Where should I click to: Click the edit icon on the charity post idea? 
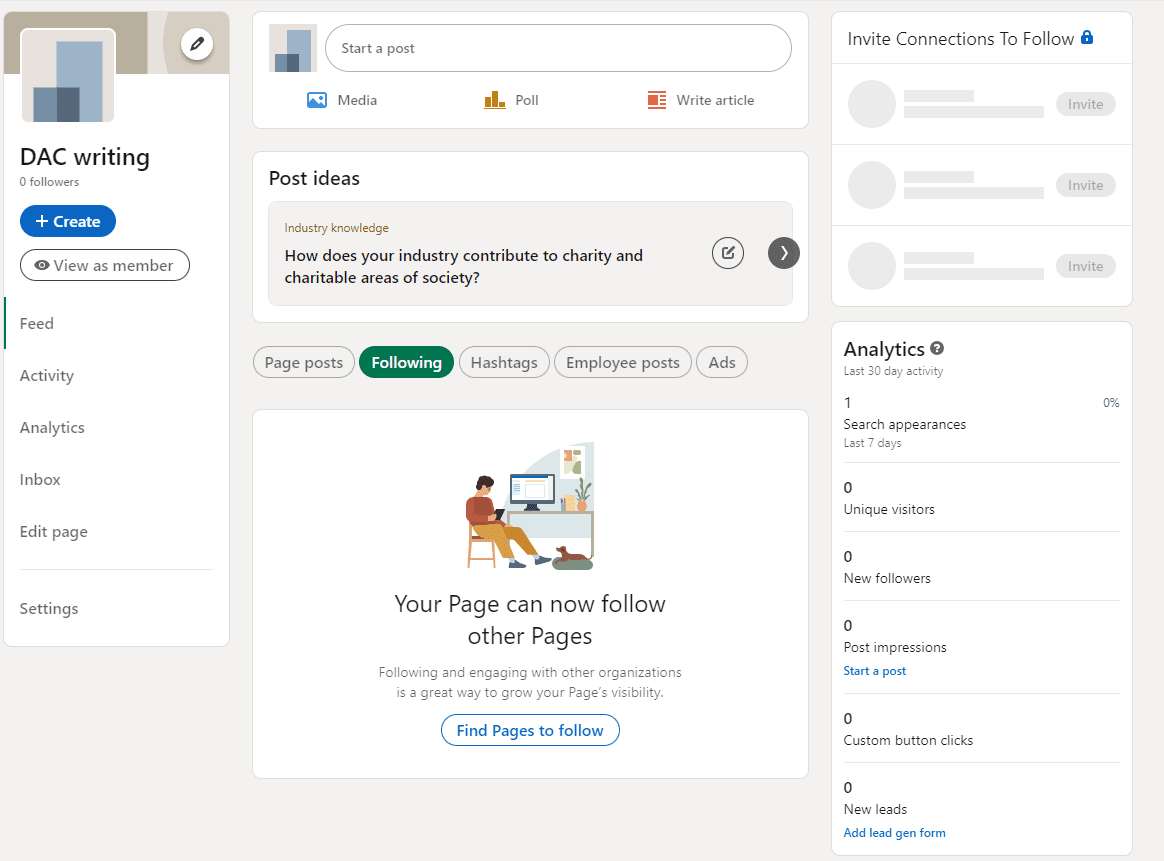pos(727,253)
